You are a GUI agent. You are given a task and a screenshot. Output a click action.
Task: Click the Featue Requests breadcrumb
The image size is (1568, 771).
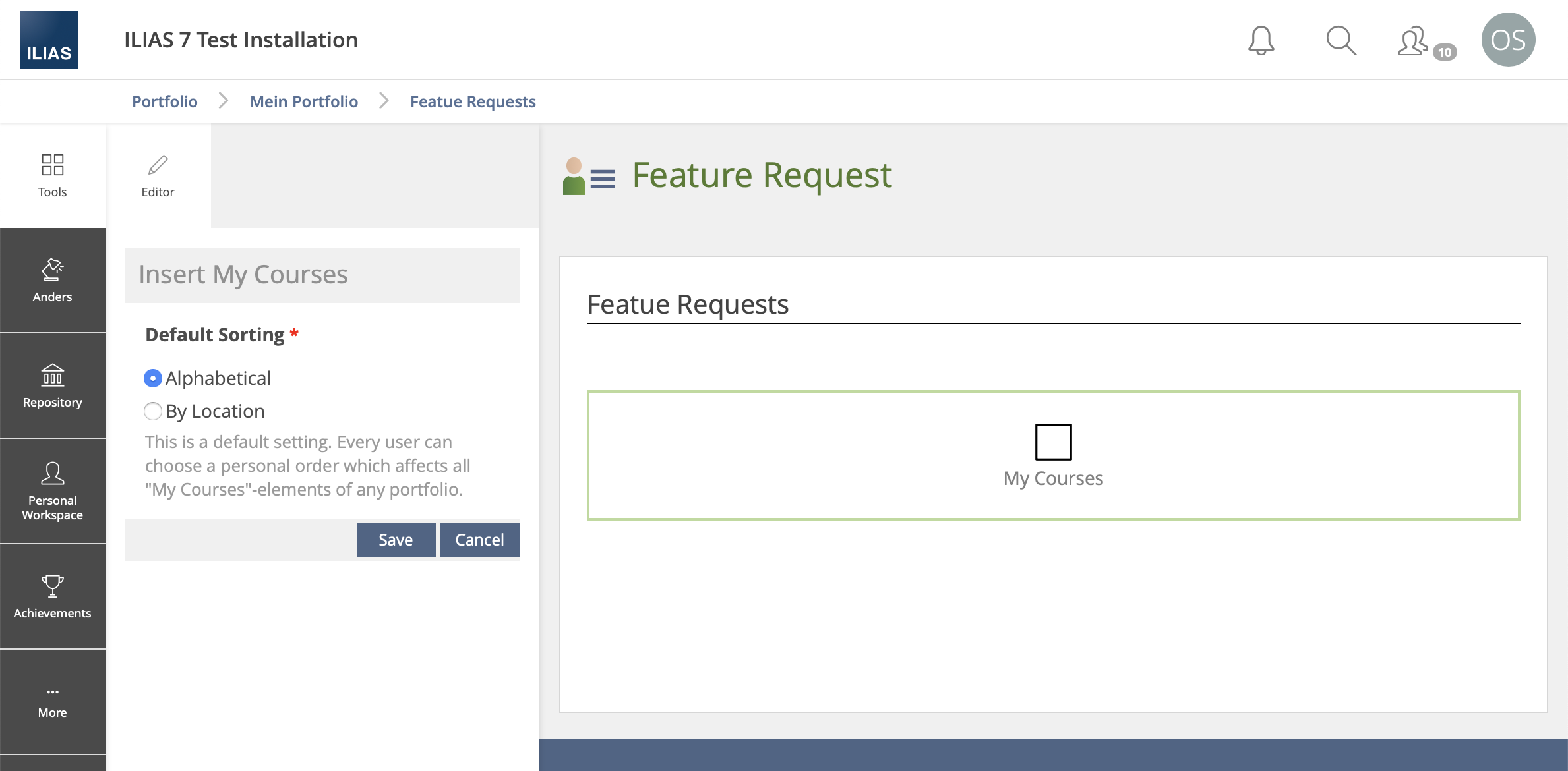(473, 101)
